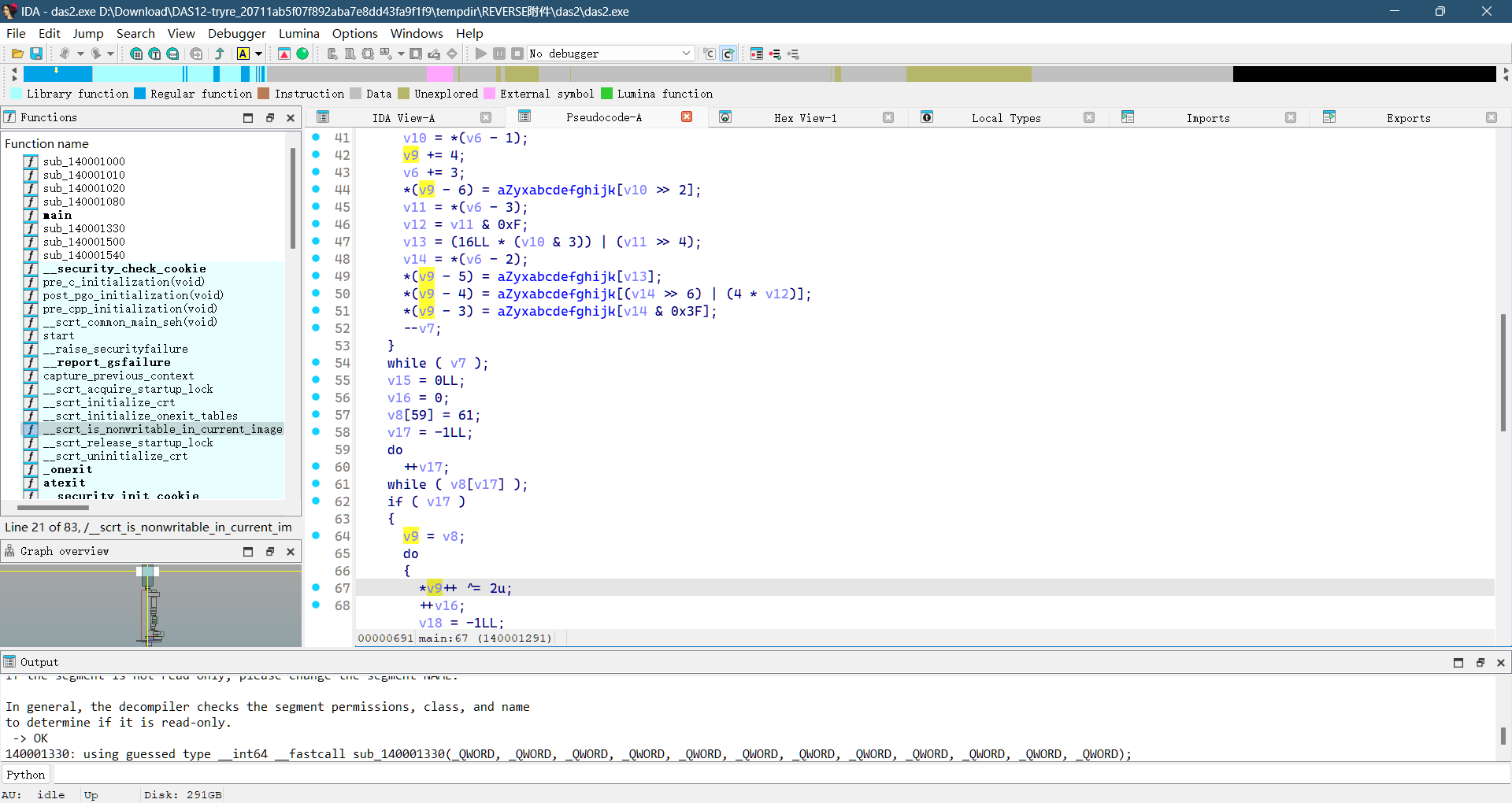
Task: Float the Functions panel
Action: 269,117
